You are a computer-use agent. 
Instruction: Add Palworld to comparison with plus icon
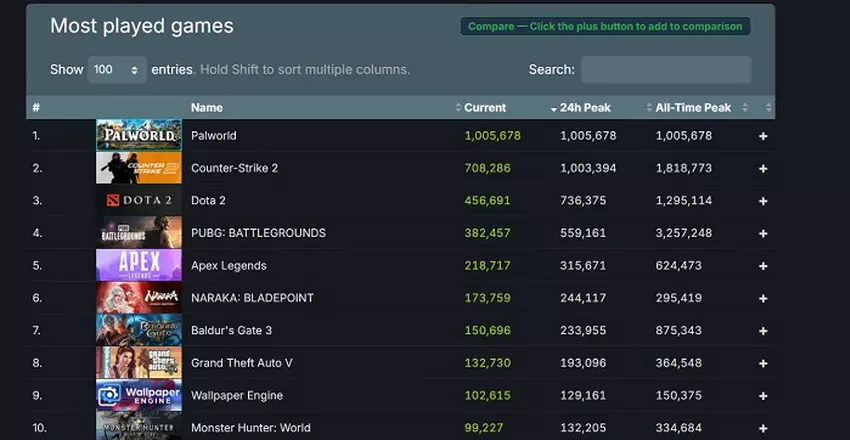click(x=763, y=136)
